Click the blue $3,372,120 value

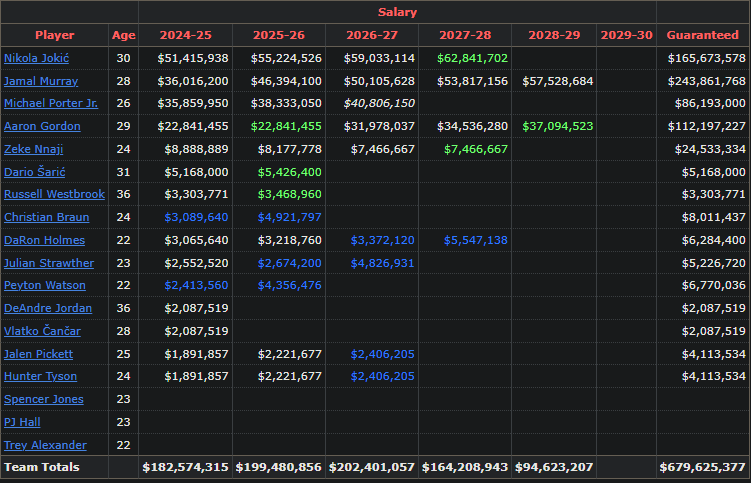pyautogui.click(x=383, y=240)
